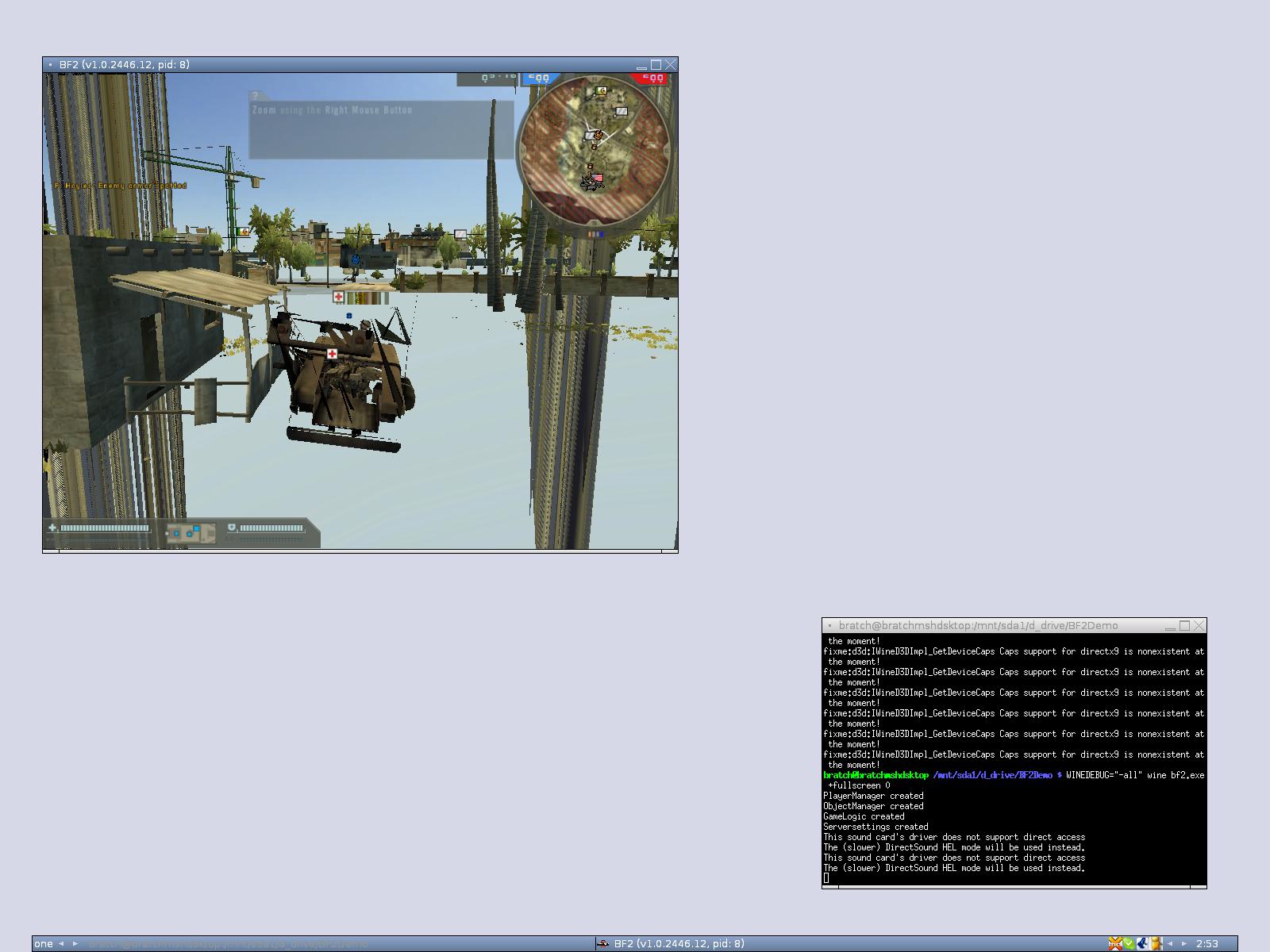Click the 'Serversettings created' line in the terminal

tap(876, 827)
